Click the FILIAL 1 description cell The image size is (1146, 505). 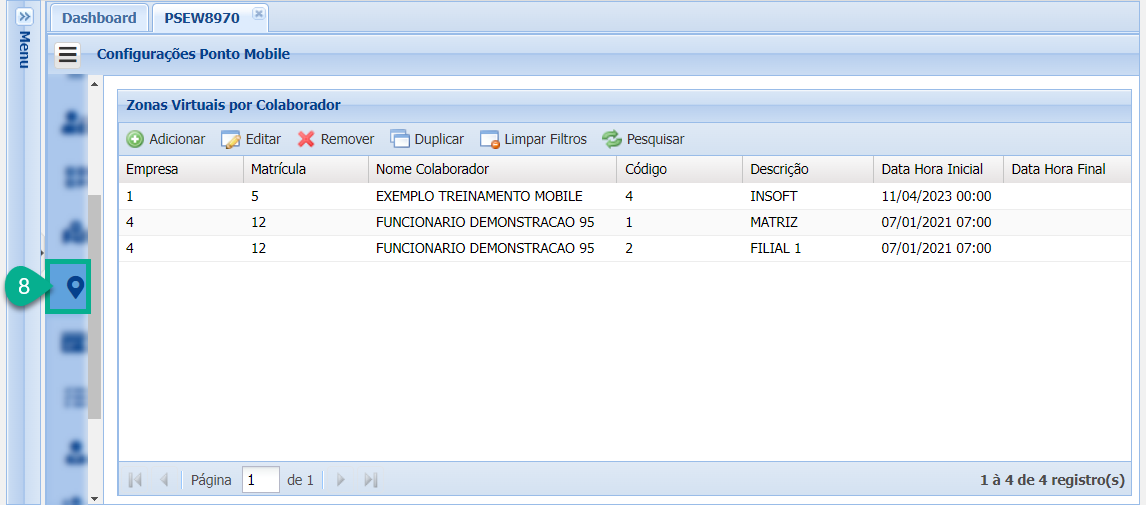coord(808,248)
